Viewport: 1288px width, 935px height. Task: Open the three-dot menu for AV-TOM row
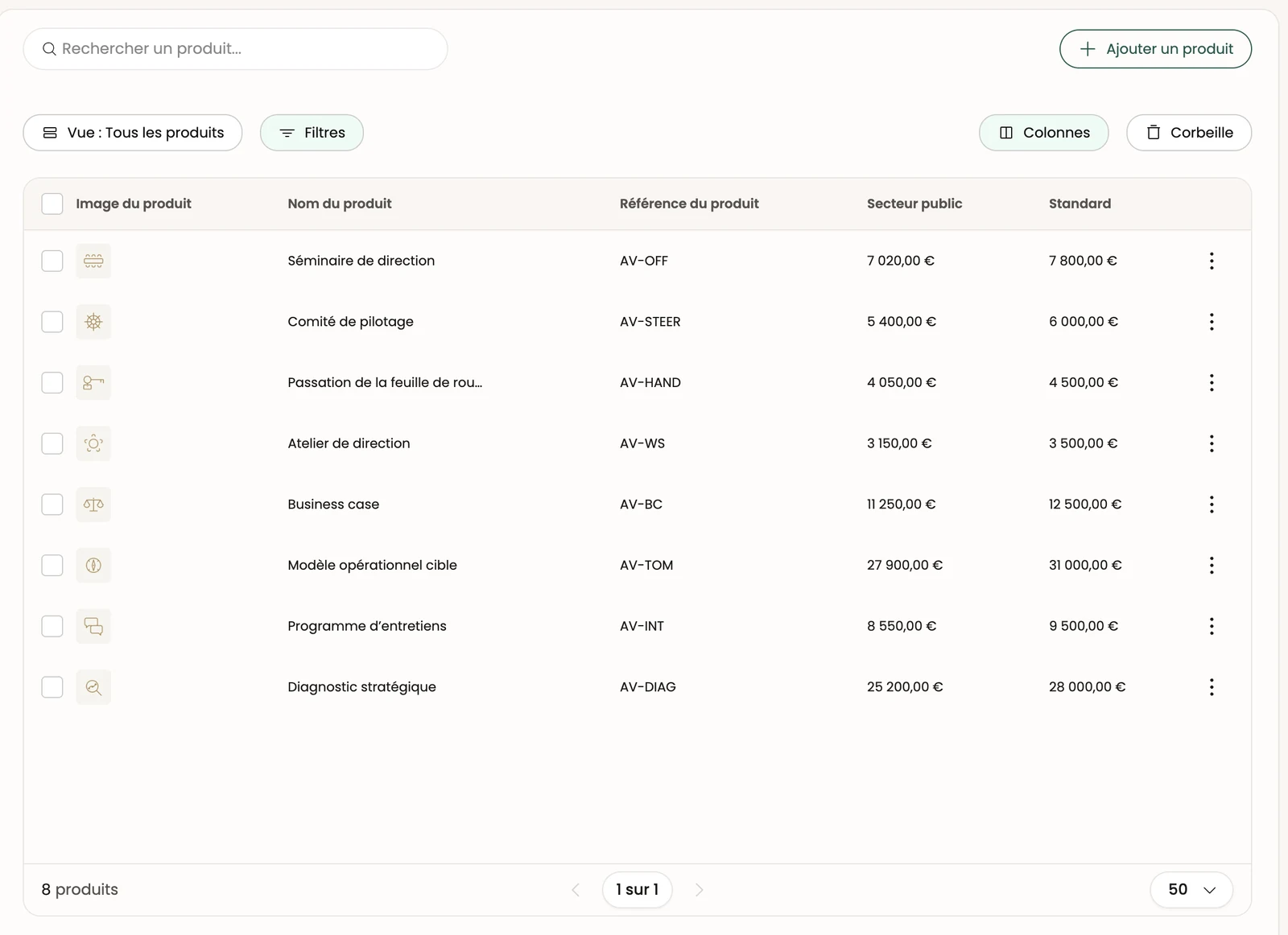tap(1212, 566)
